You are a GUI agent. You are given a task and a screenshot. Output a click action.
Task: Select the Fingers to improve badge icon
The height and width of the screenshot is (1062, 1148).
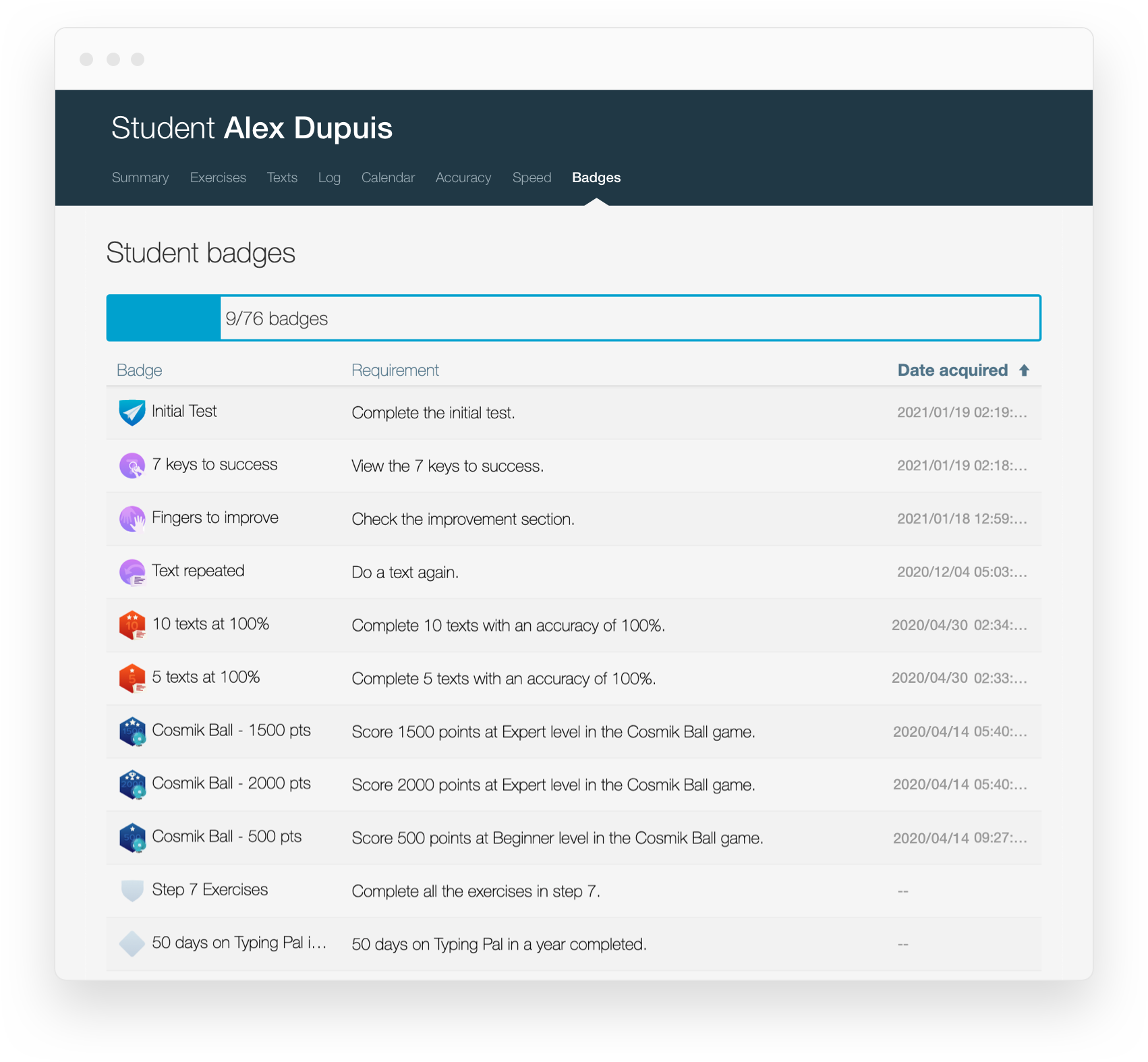tap(132, 519)
